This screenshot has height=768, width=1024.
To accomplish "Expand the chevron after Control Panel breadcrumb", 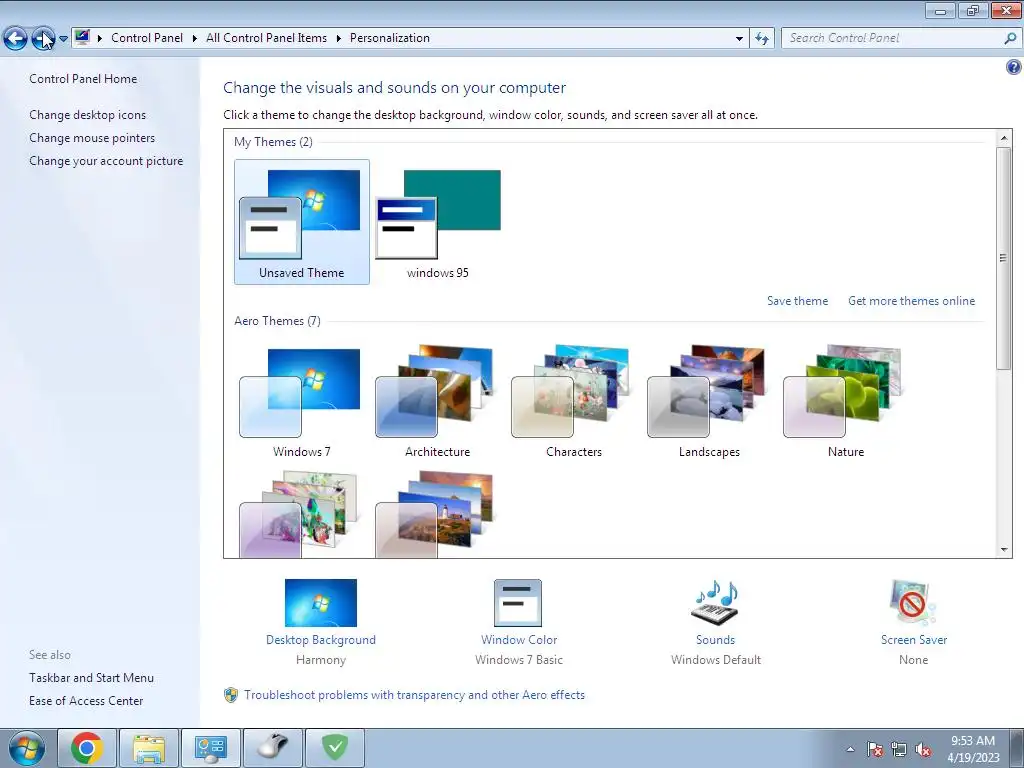I will (x=195, y=38).
